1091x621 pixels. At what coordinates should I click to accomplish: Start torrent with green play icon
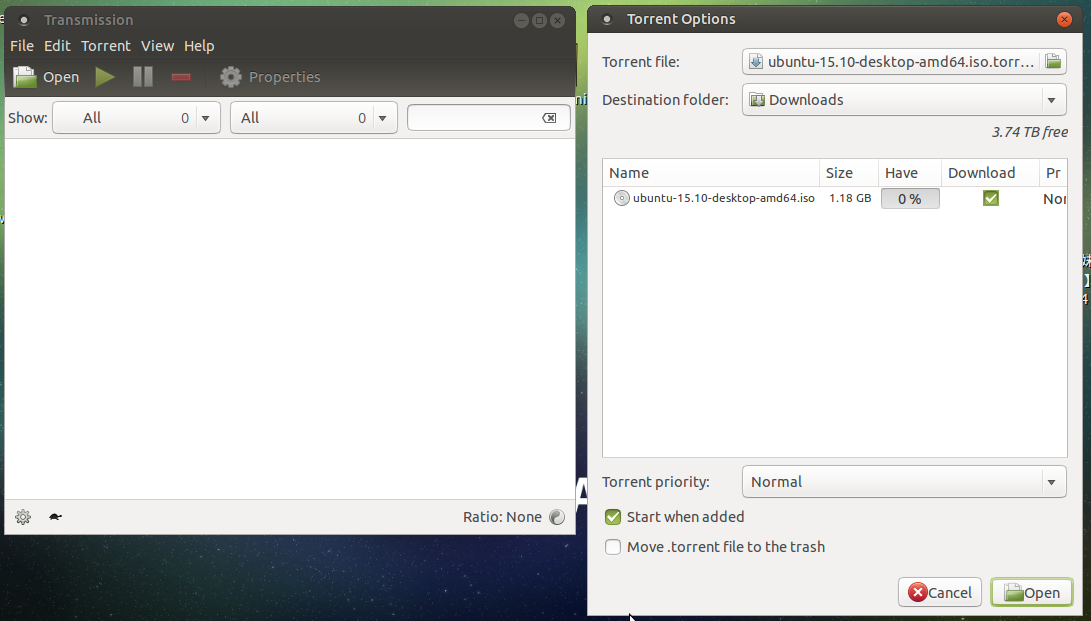pyautogui.click(x=104, y=76)
